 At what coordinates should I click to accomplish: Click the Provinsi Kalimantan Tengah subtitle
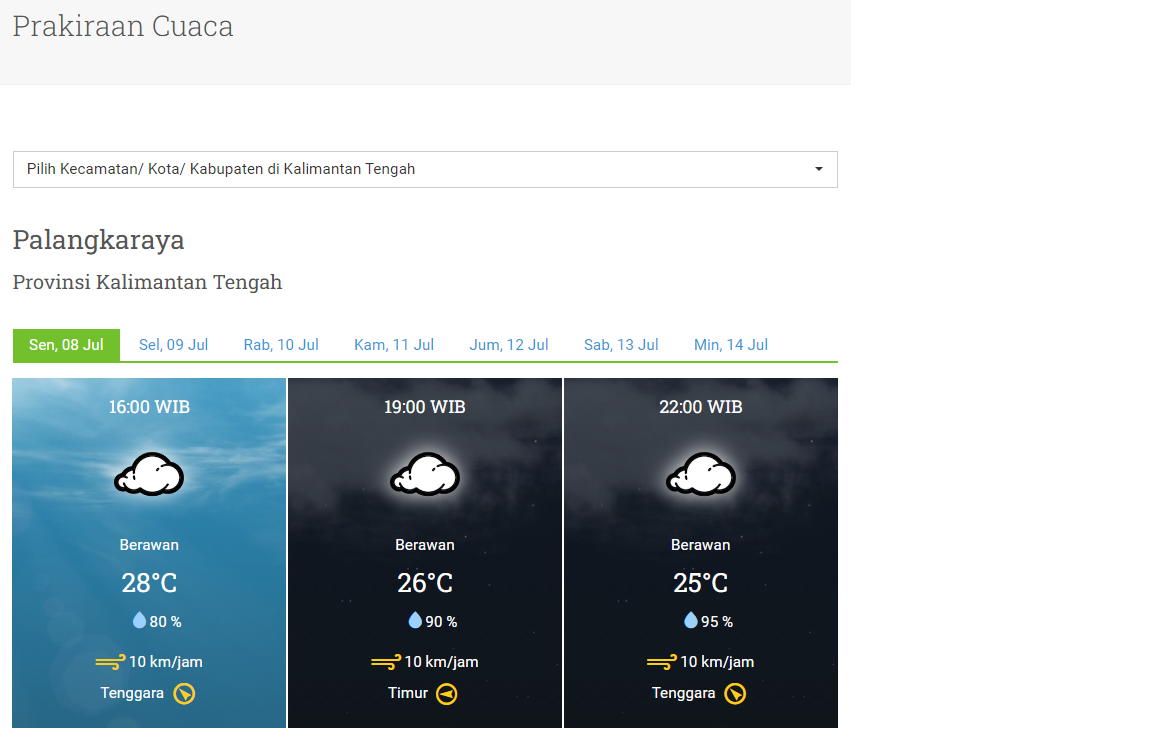pos(148,282)
